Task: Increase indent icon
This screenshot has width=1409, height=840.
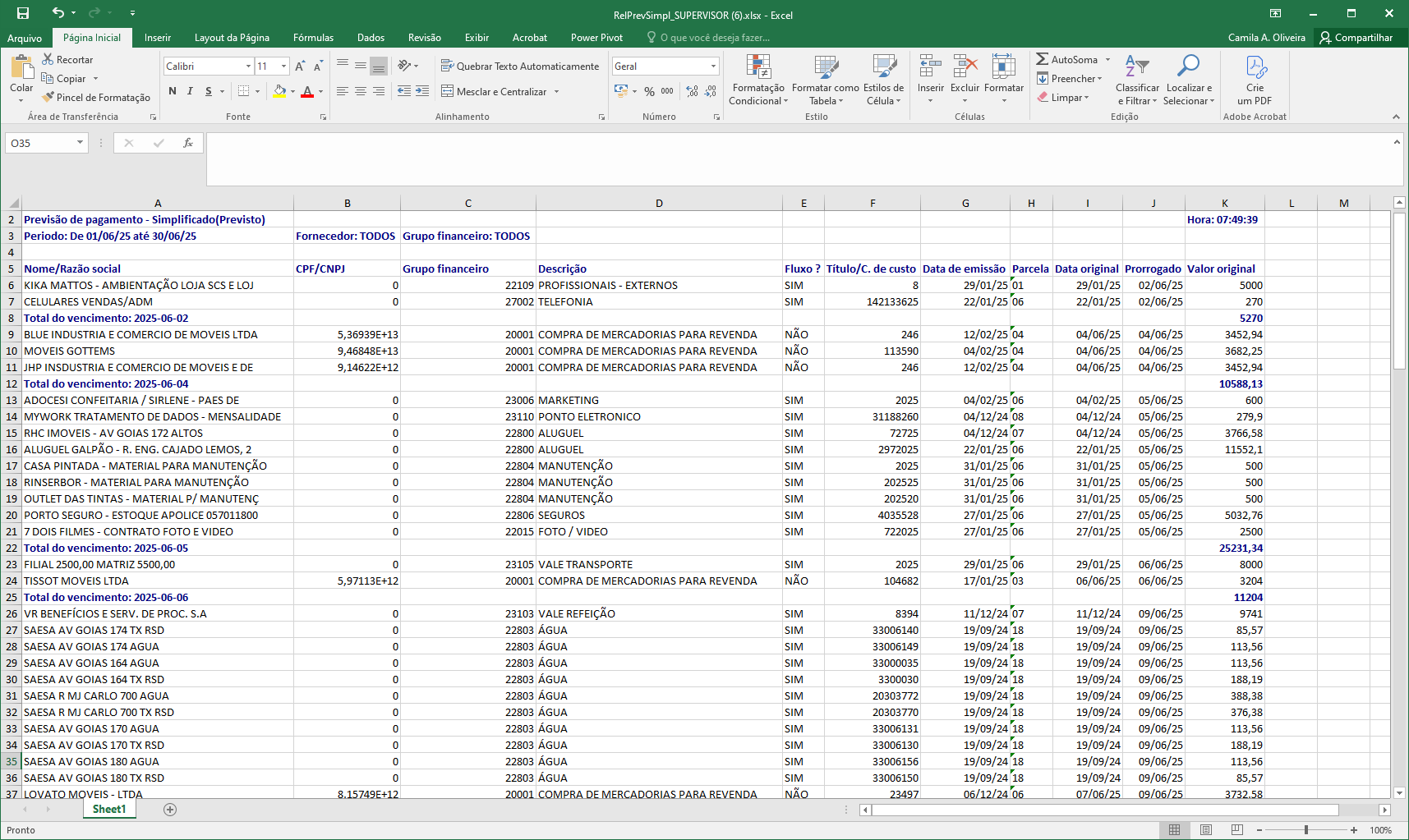Action: [x=422, y=91]
